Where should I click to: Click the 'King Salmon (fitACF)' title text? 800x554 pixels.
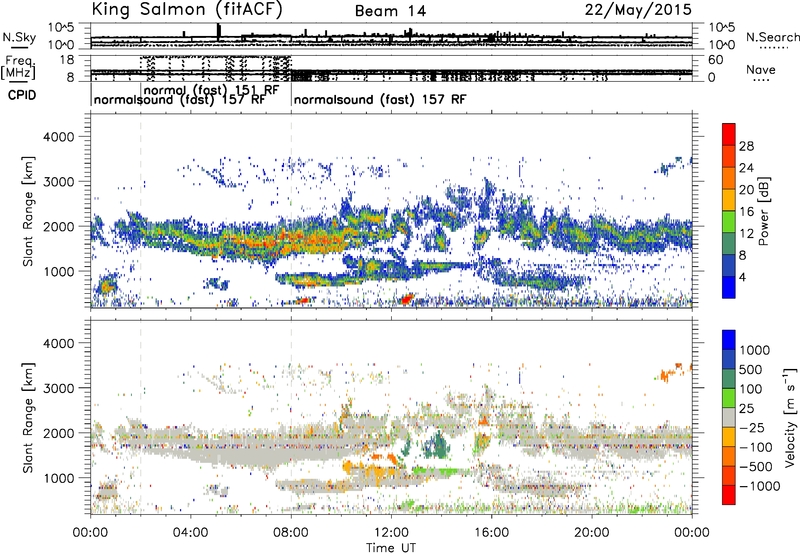pyautogui.click(x=187, y=10)
